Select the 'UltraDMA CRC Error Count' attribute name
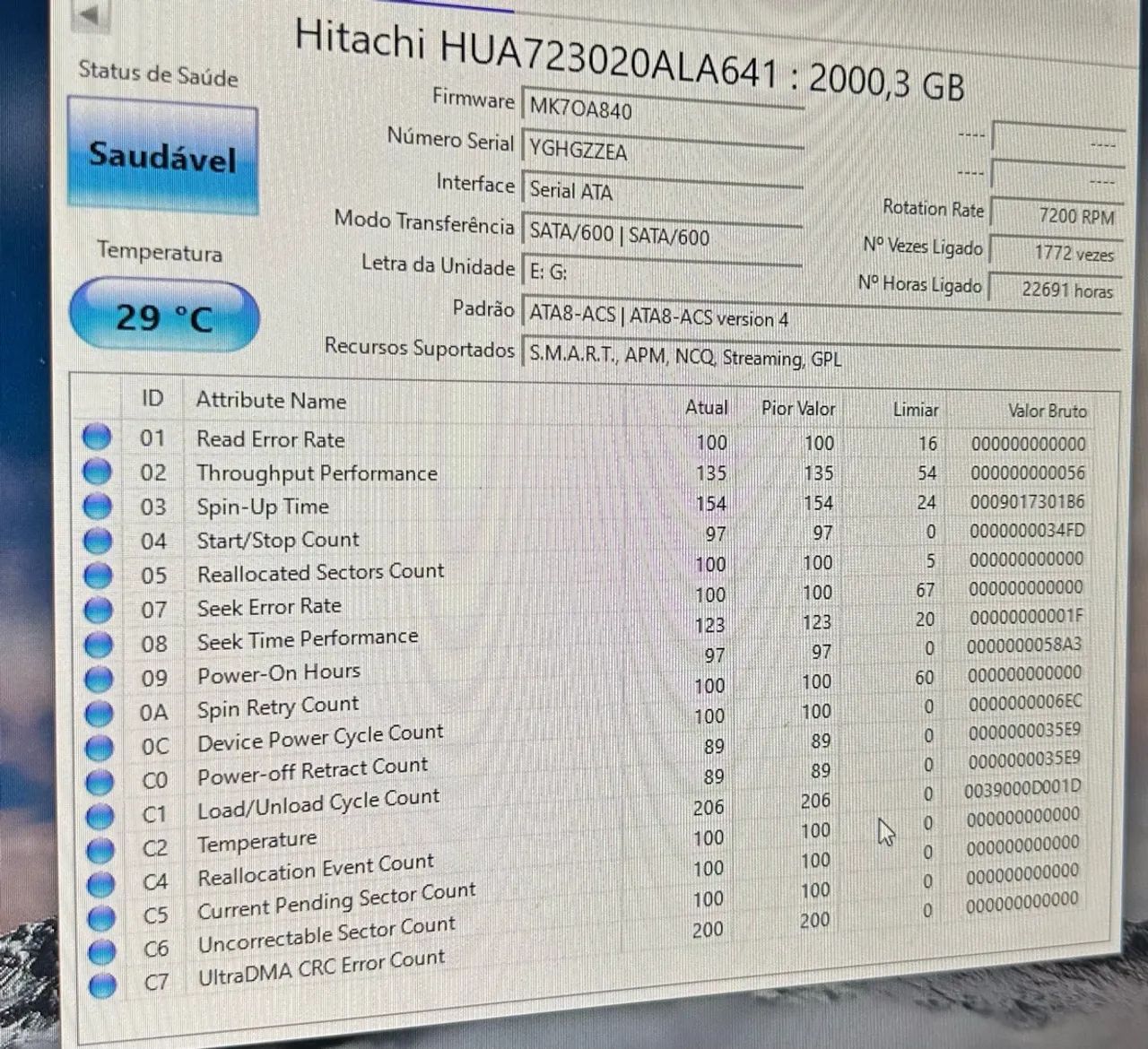1148x1049 pixels. (x=321, y=969)
